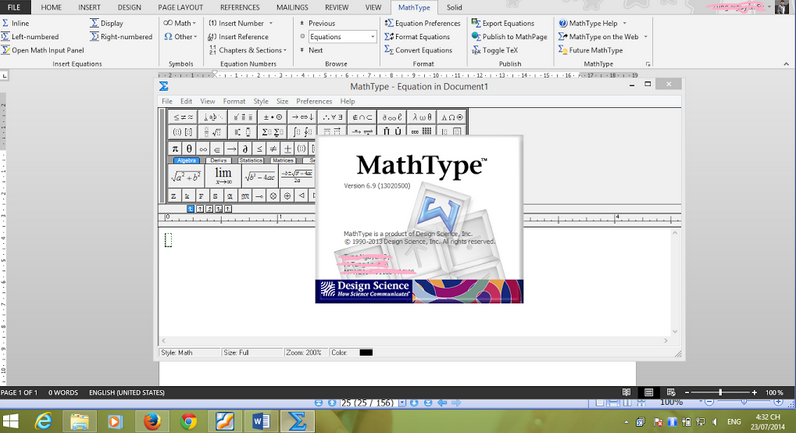Open set theory symbols palette (∈∩⊂)

pyautogui.click(x=362, y=117)
